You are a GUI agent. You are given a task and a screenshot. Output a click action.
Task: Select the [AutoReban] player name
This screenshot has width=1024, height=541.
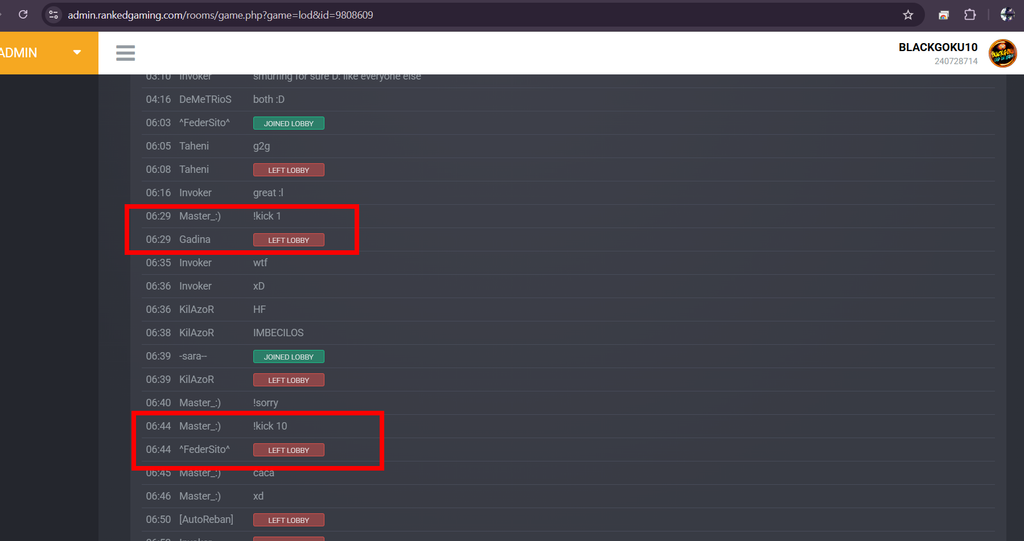coord(206,519)
